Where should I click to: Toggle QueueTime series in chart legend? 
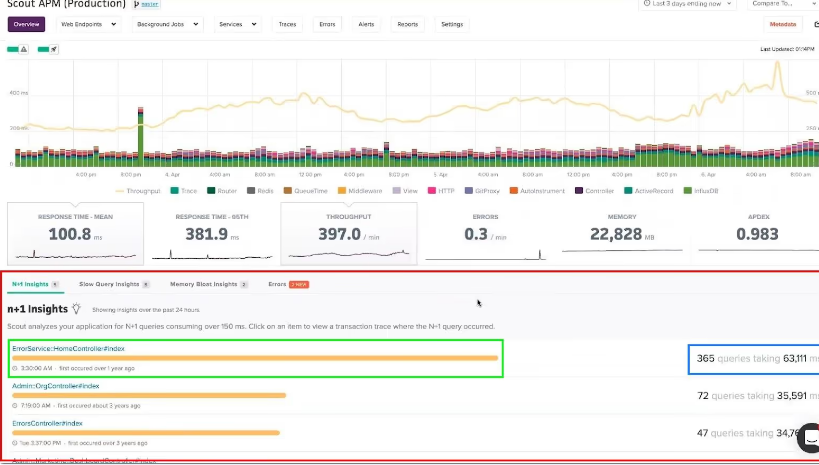click(x=306, y=191)
